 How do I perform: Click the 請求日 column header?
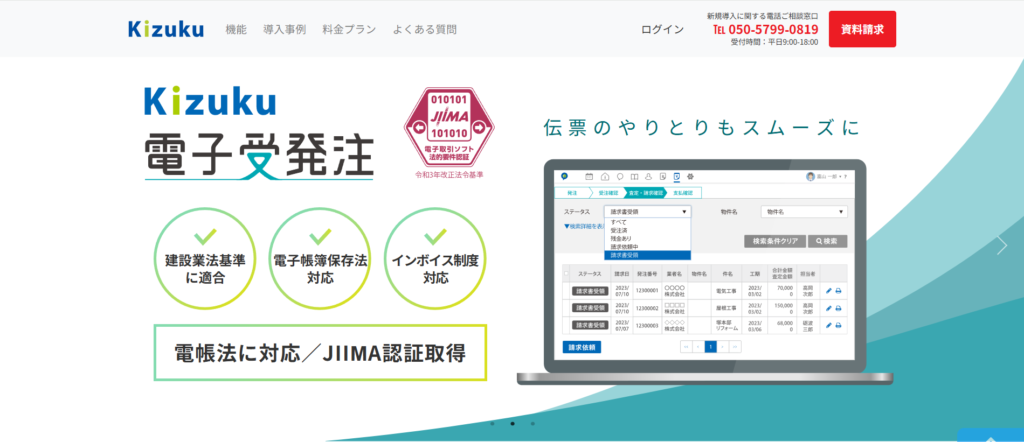tap(622, 274)
